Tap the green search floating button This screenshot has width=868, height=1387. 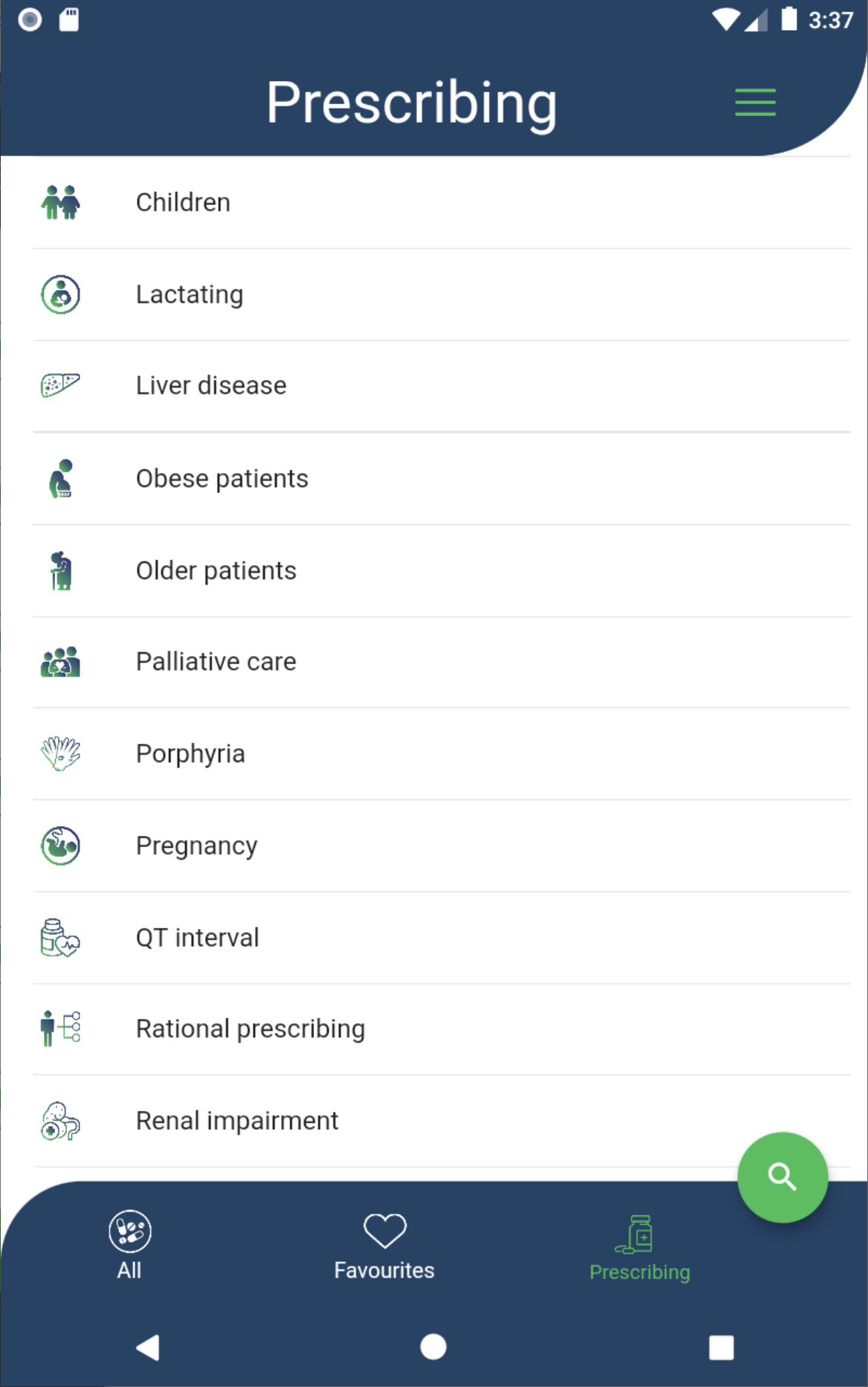(782, 1177)
